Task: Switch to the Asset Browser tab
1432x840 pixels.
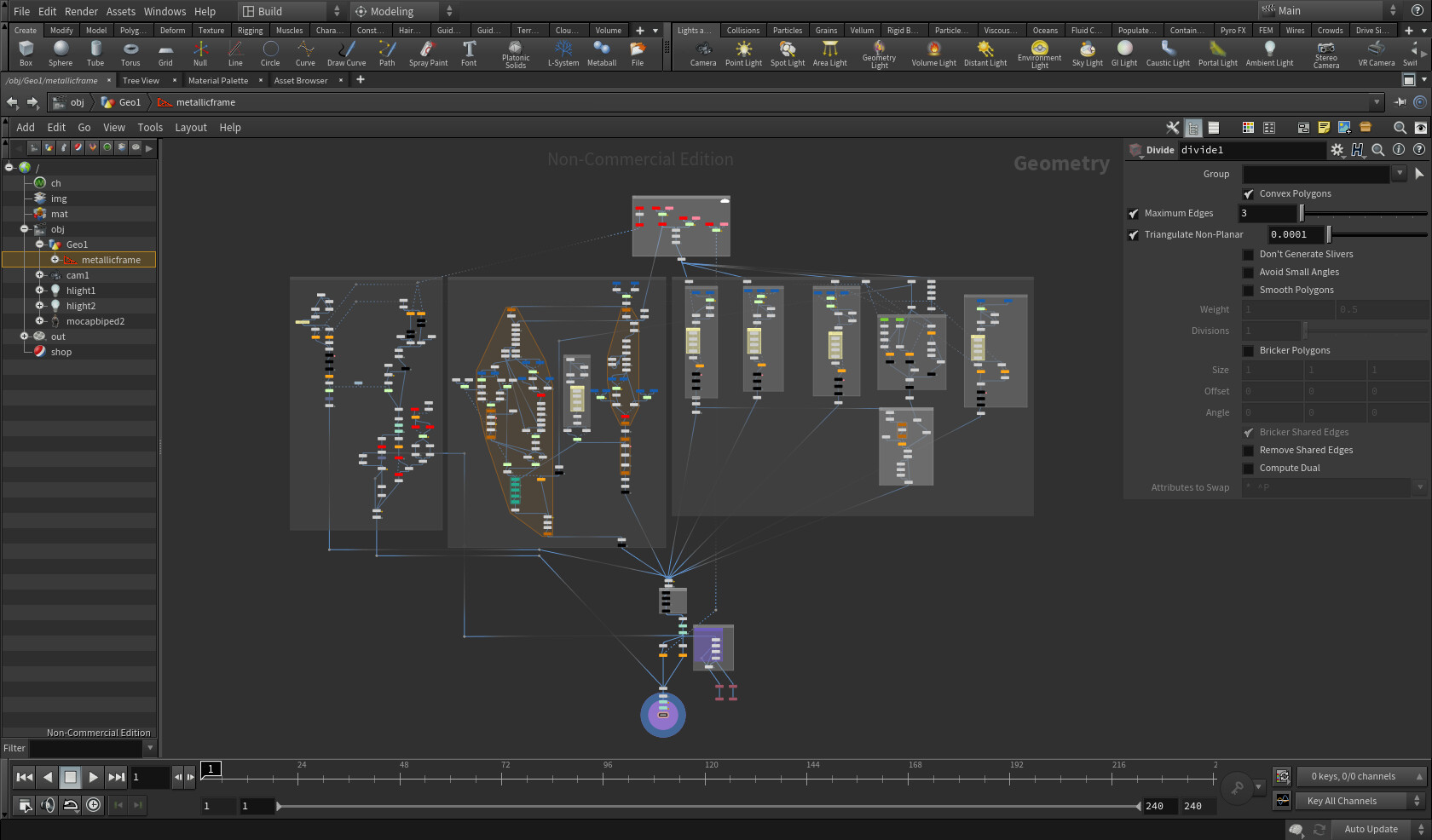Action: click(x=300, y=80)
